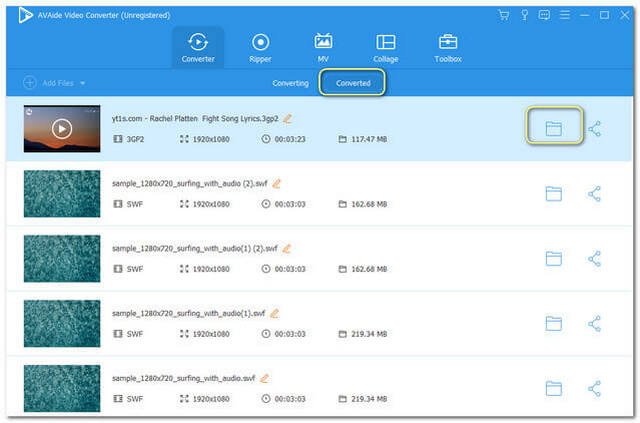
Task: Click resolution 1920x1080 of Fight Song row
Action: [x=211, y=139]
